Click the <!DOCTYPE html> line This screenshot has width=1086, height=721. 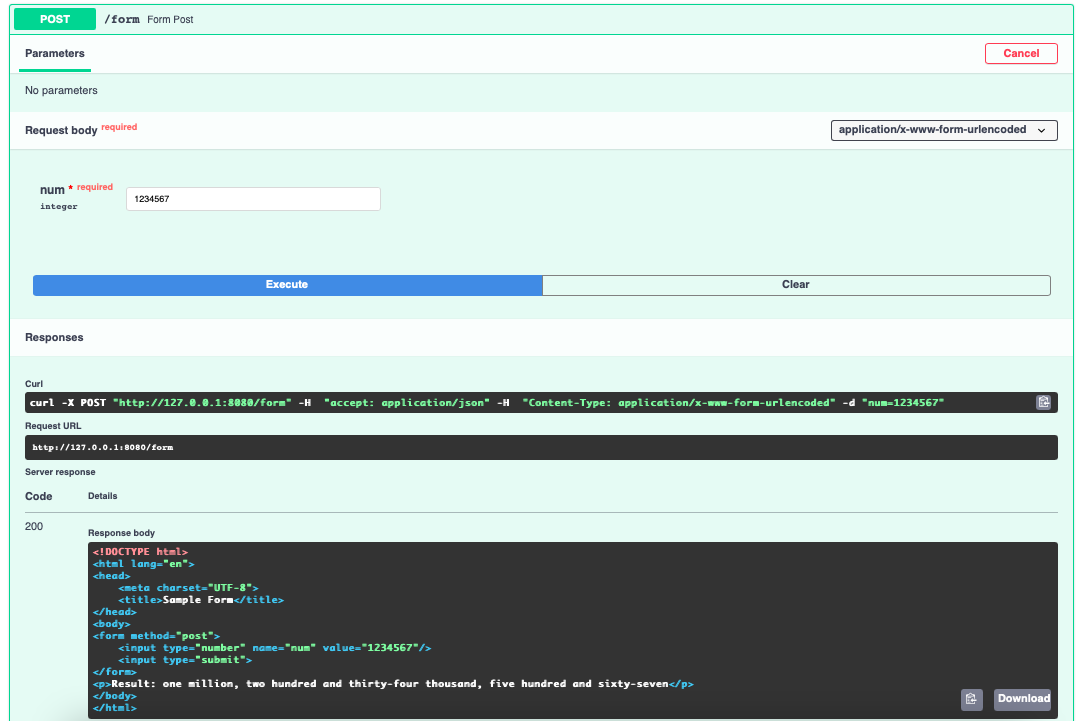(141, 552)
